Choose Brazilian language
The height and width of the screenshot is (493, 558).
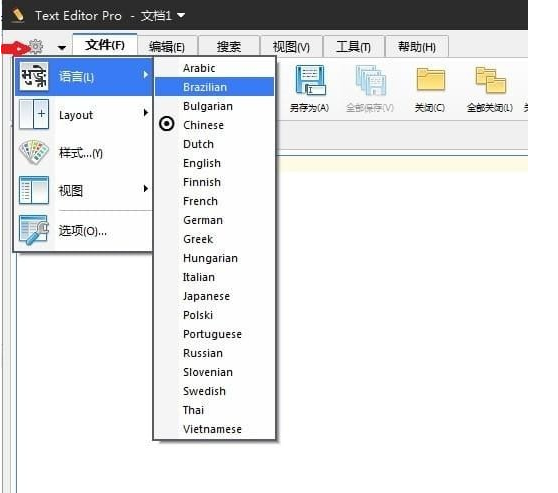tap(215, 87)
